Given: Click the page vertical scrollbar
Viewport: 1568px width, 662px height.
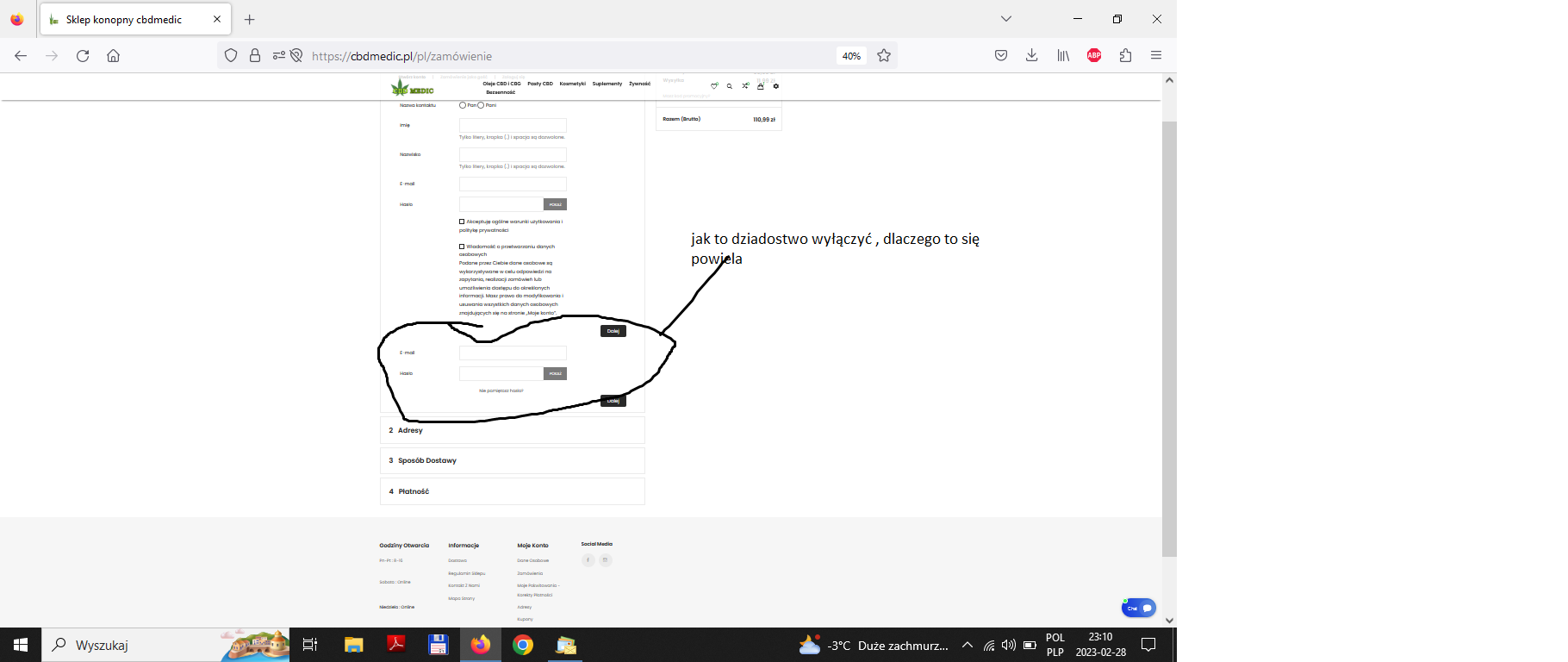Looking at the screenshot, I should point(1169,339).
